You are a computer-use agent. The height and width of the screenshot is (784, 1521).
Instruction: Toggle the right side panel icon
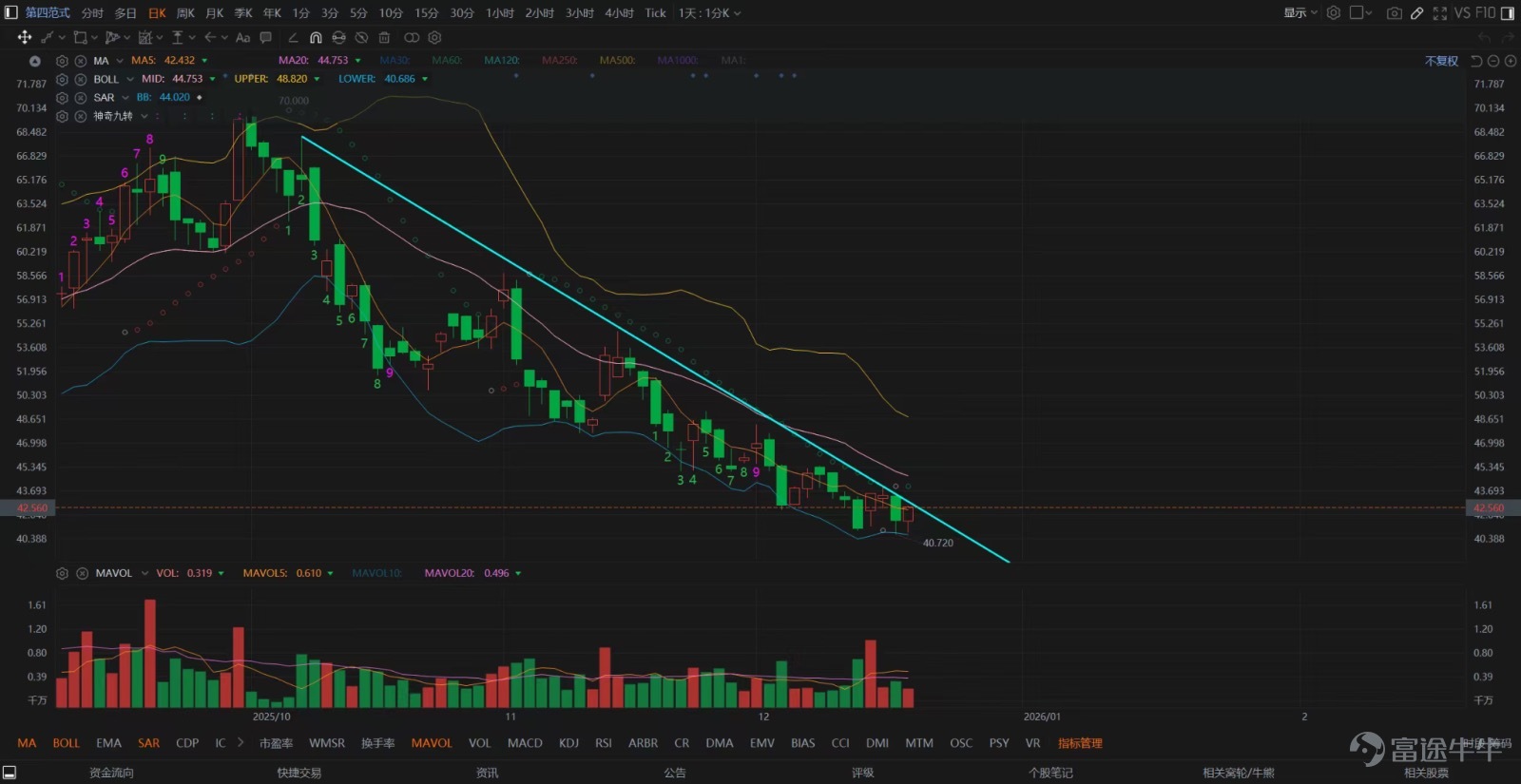(x=1509, y=12)
